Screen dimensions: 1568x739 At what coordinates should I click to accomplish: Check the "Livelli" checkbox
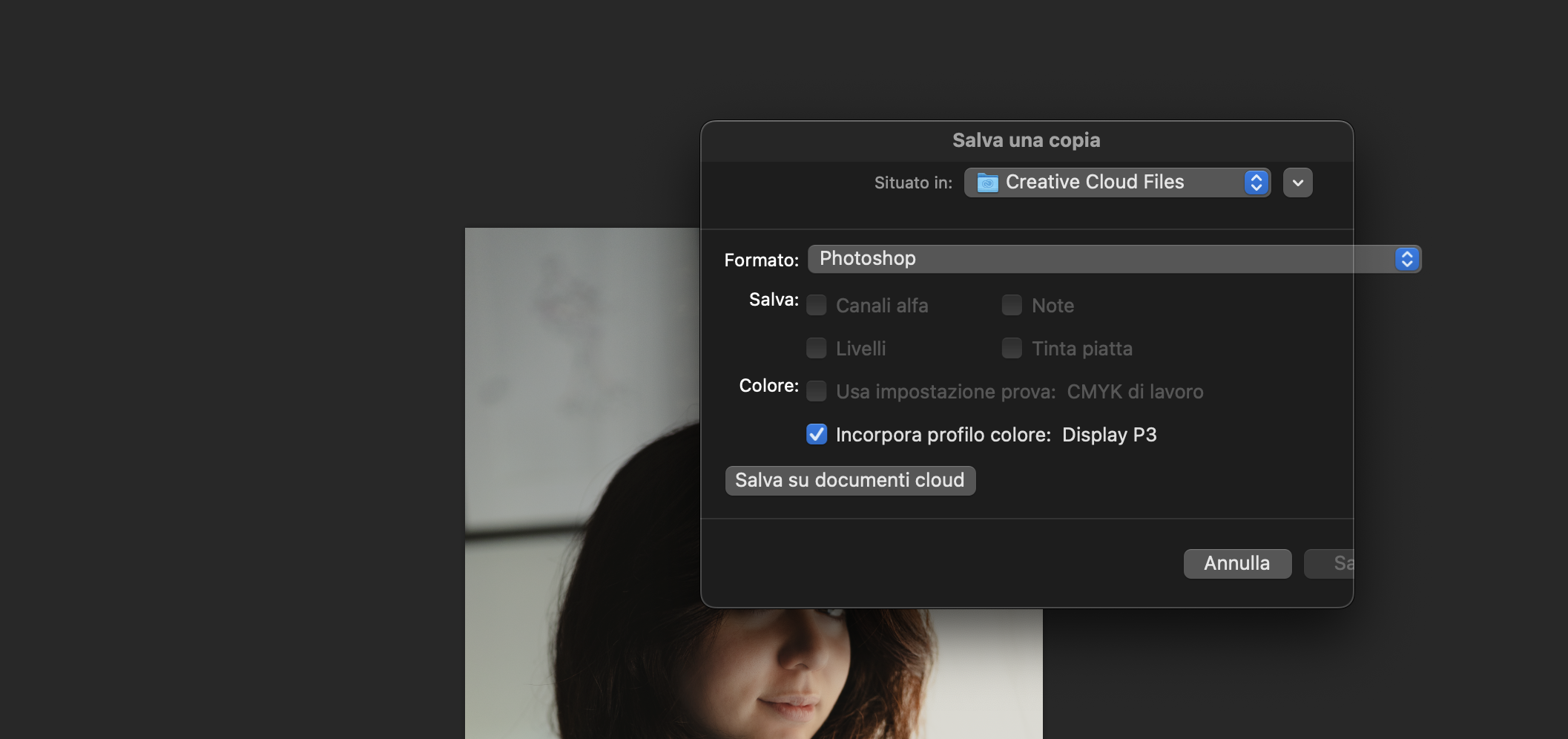817,348
